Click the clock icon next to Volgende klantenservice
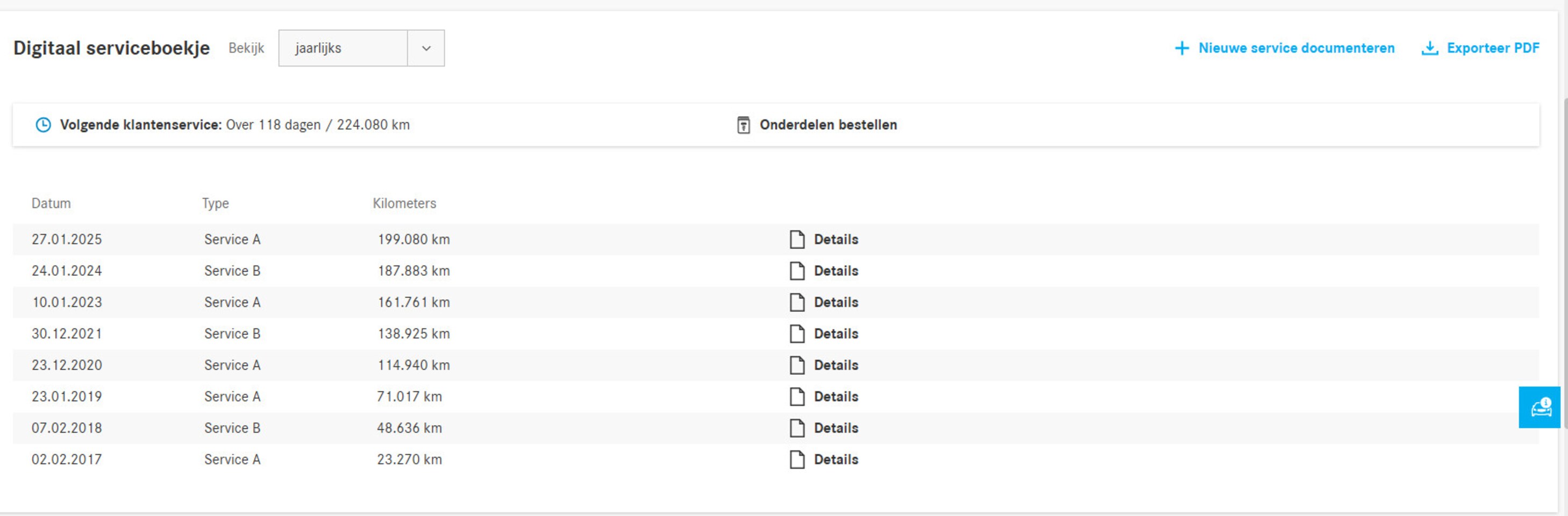Screen dimensions: 1568x516 tap(43, 125)
